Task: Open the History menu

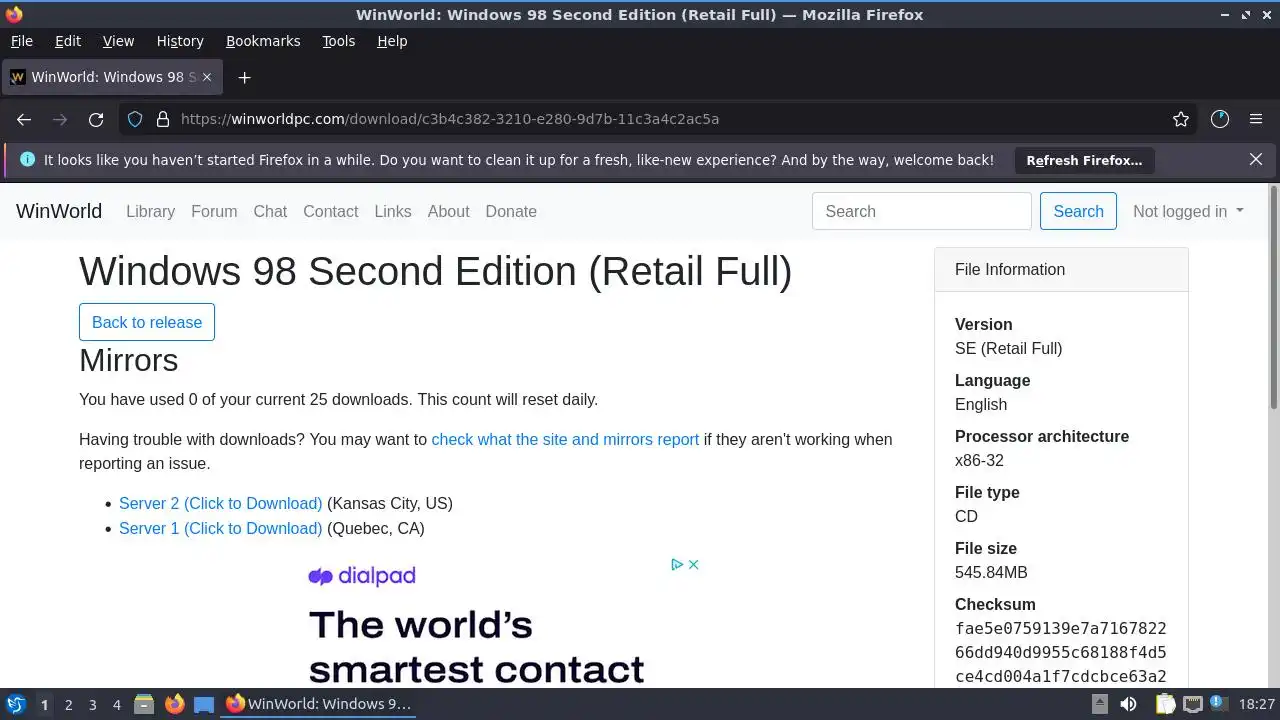Action: (x=180, y=41)
